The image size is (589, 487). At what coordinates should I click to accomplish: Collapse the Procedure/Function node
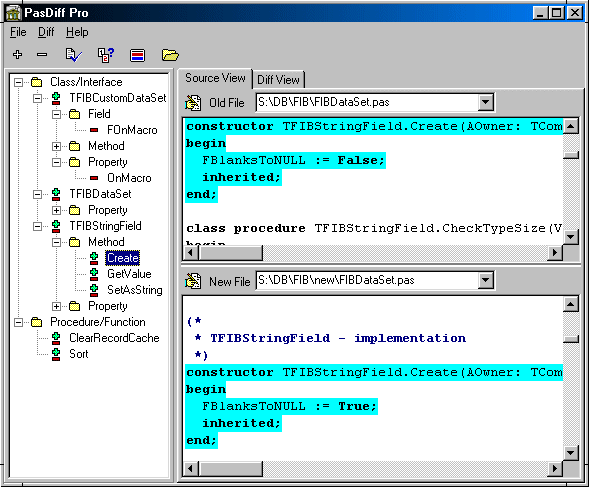pyautogui.click(x=18, y=322)
